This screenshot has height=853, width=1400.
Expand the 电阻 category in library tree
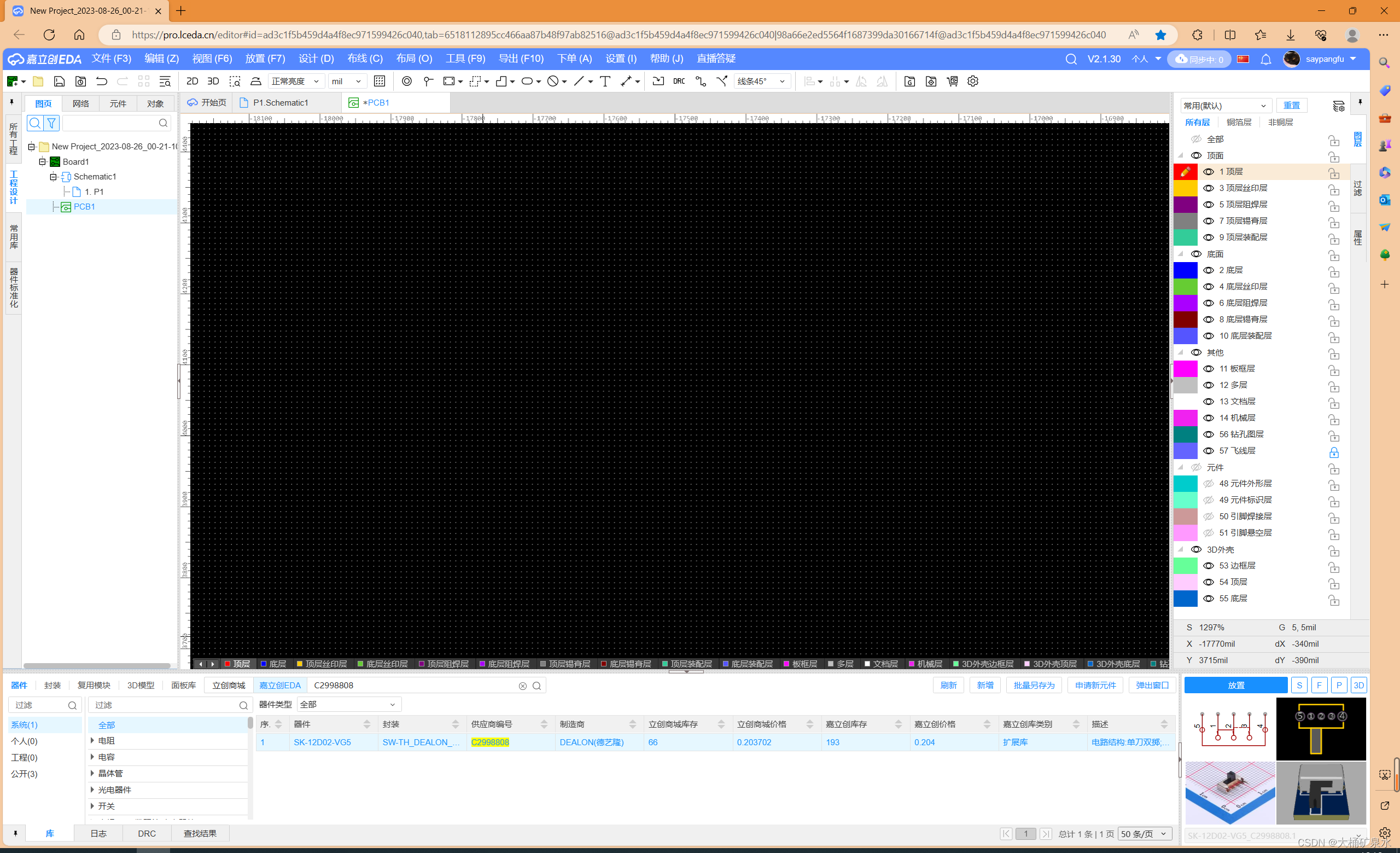92,740
